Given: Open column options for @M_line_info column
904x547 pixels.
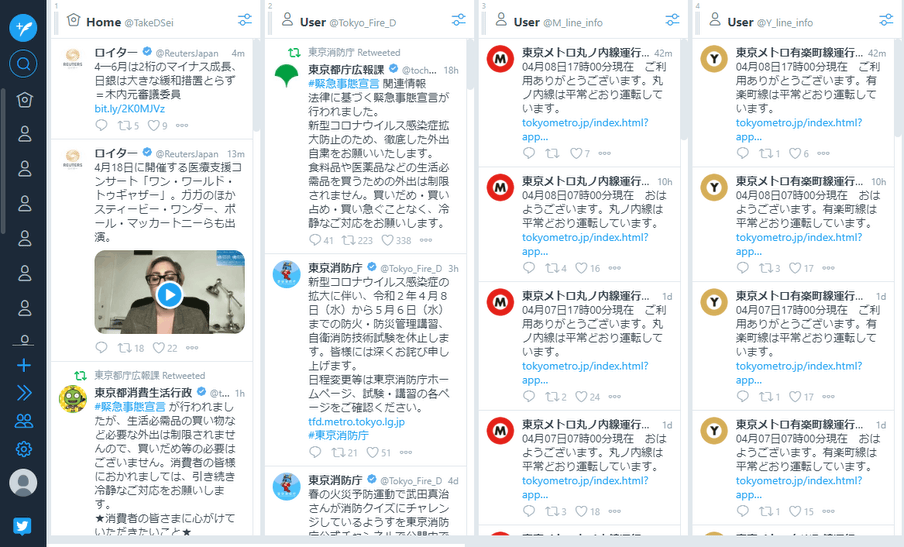Looking at the screenshot, I should pyautogui.click(x=672, y=20).
